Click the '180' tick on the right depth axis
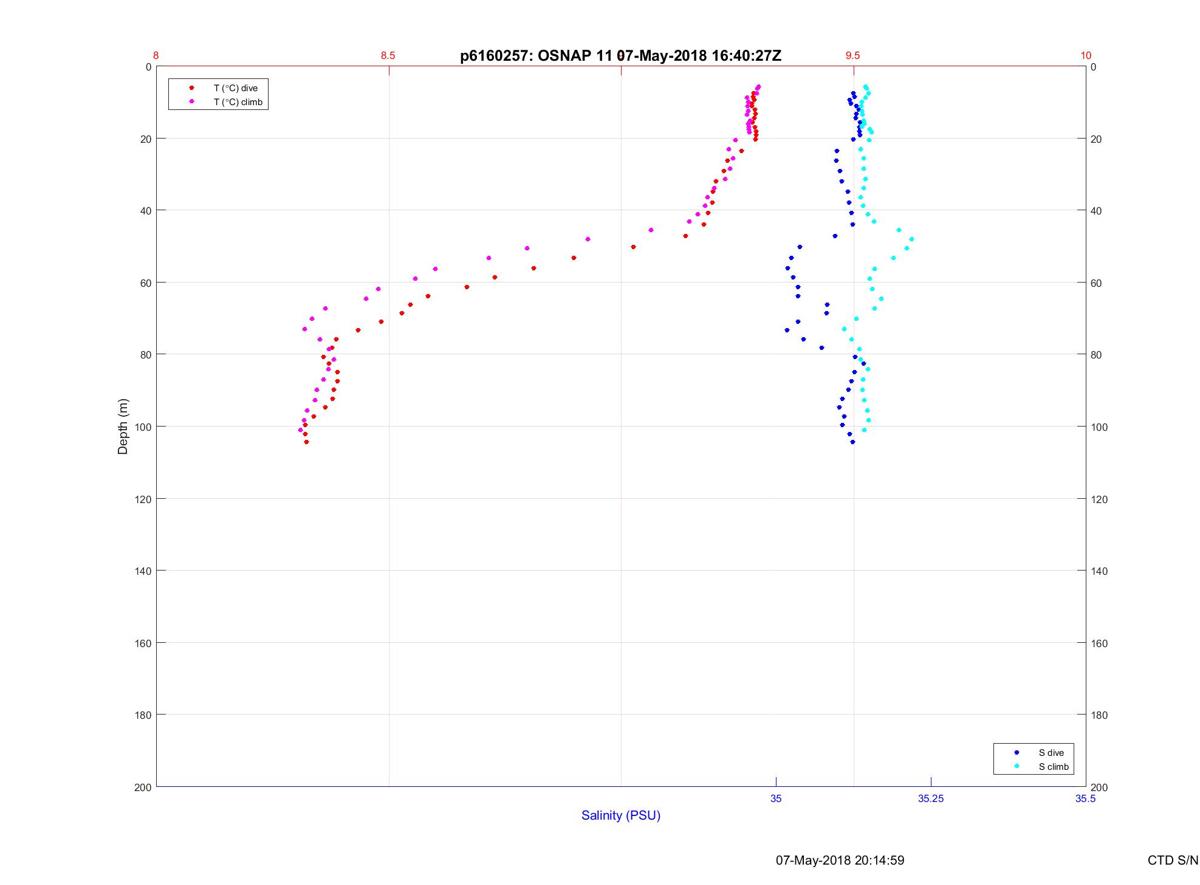 [x=1100, y=715]
